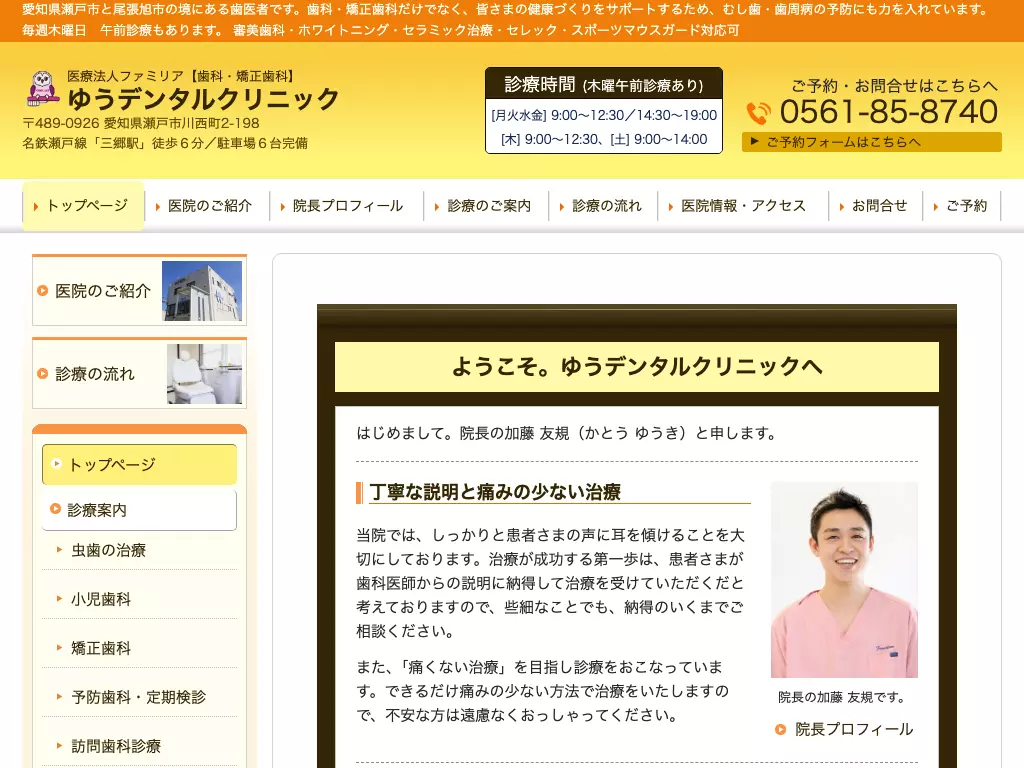The height and width of the screenshot is (768, 1024).
Task: Click the 丁寧な説明と痛みの少ない治療 heading
Action: (x=495, y=492)
